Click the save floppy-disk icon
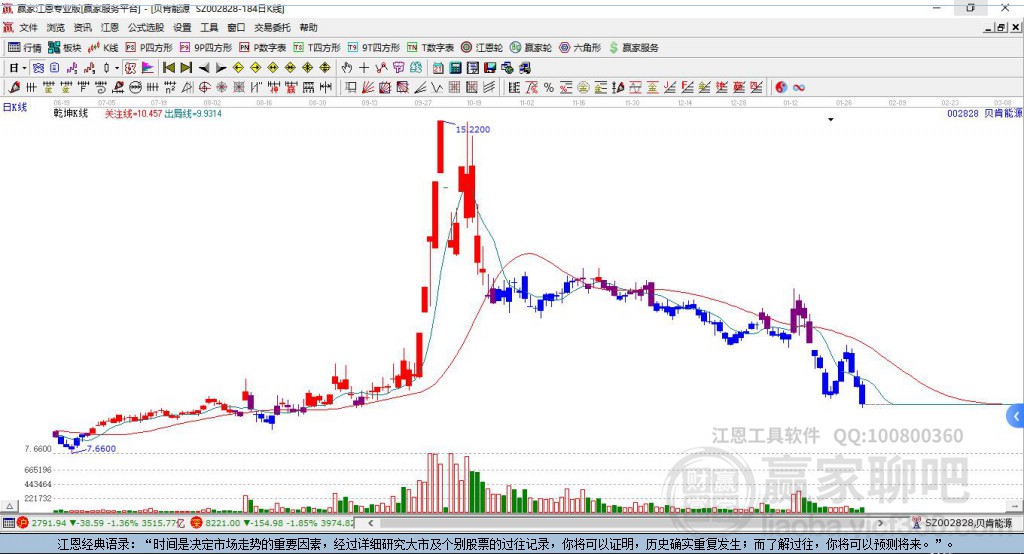The image size is (1024, 554). (x=490, y=68)
